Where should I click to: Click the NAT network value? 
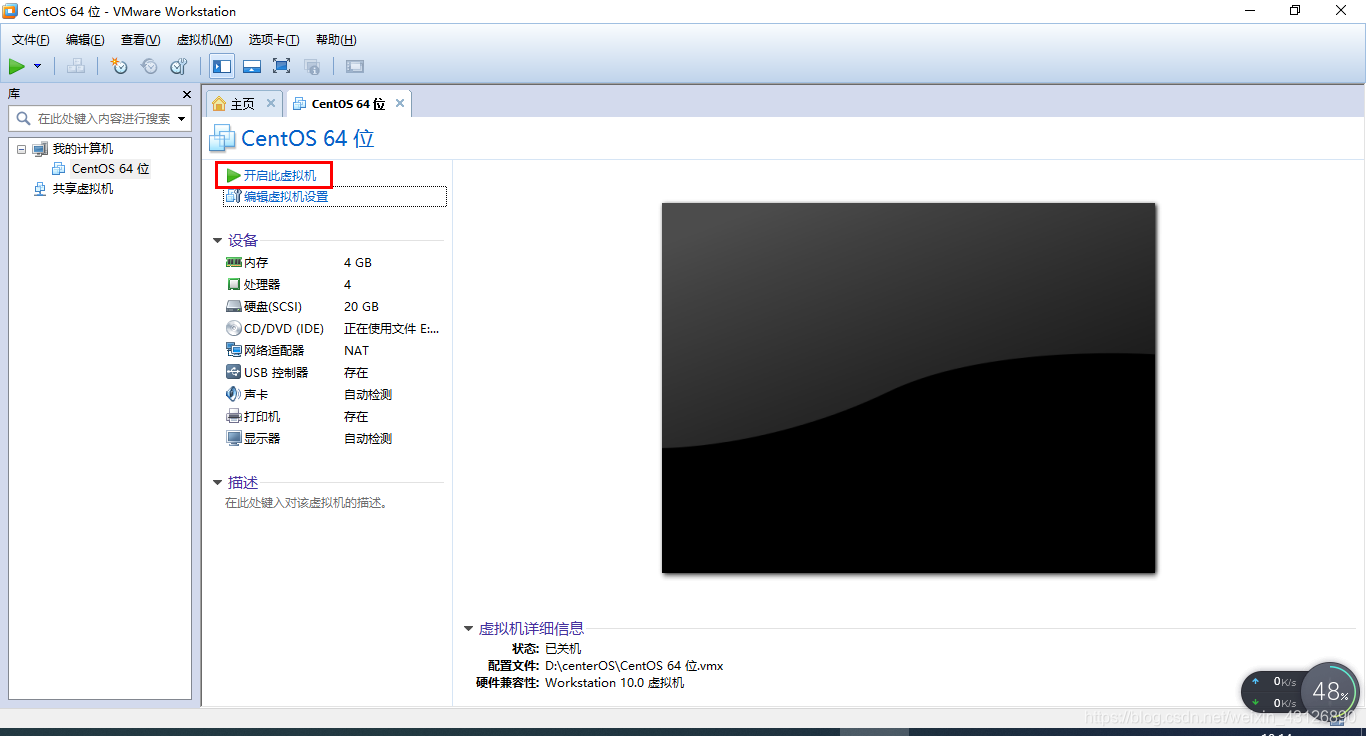click(x=356, y=351)
